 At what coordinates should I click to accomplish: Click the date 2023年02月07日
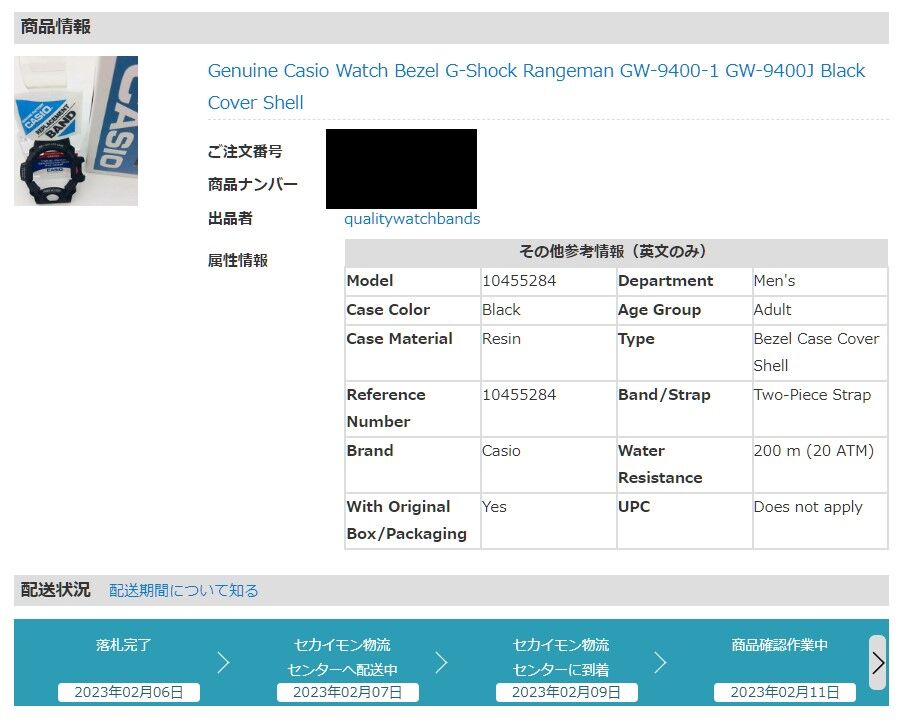pyautogui.click(x=347, y=692)
